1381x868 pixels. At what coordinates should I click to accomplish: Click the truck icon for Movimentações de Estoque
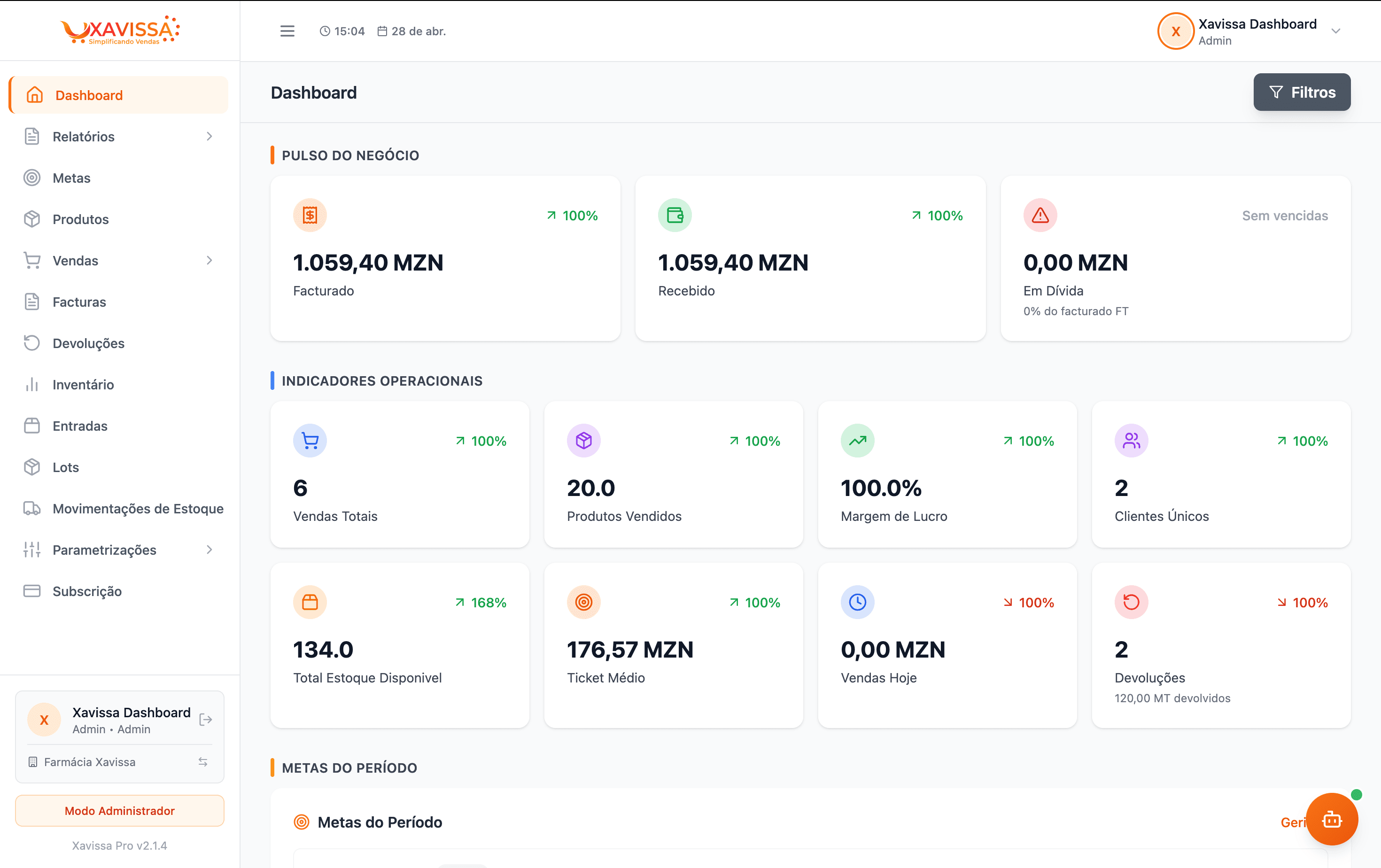tap(32, 509)
